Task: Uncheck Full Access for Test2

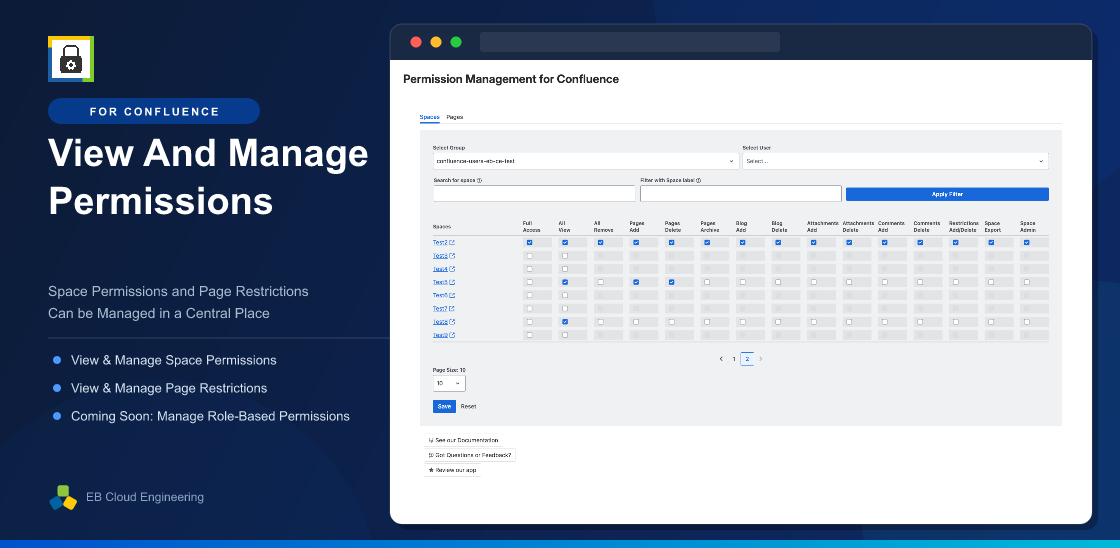Action: pyautogui.click(x=529, y=243)
